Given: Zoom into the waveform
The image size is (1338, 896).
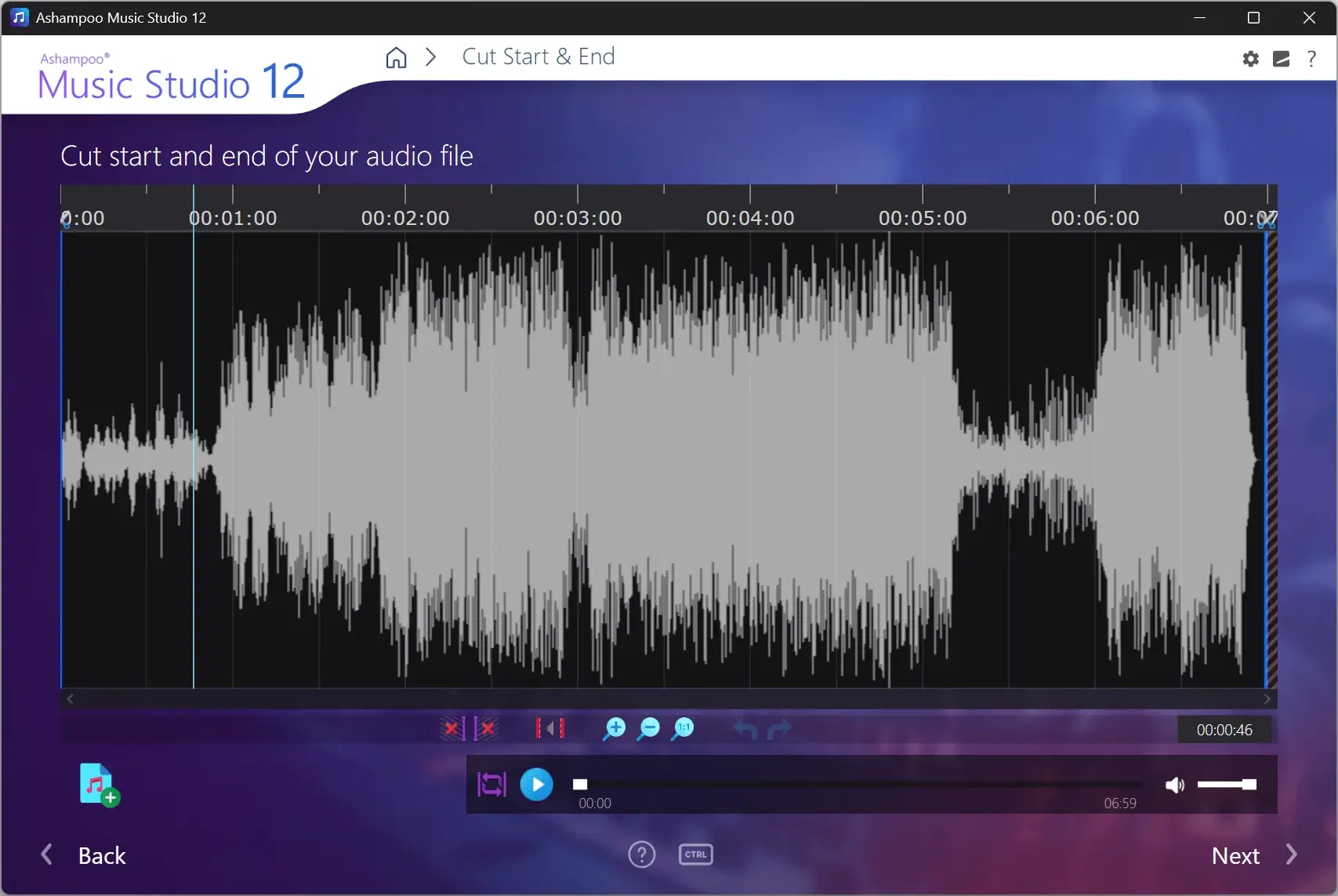Looking at the screenshot, I should point(615,728).
